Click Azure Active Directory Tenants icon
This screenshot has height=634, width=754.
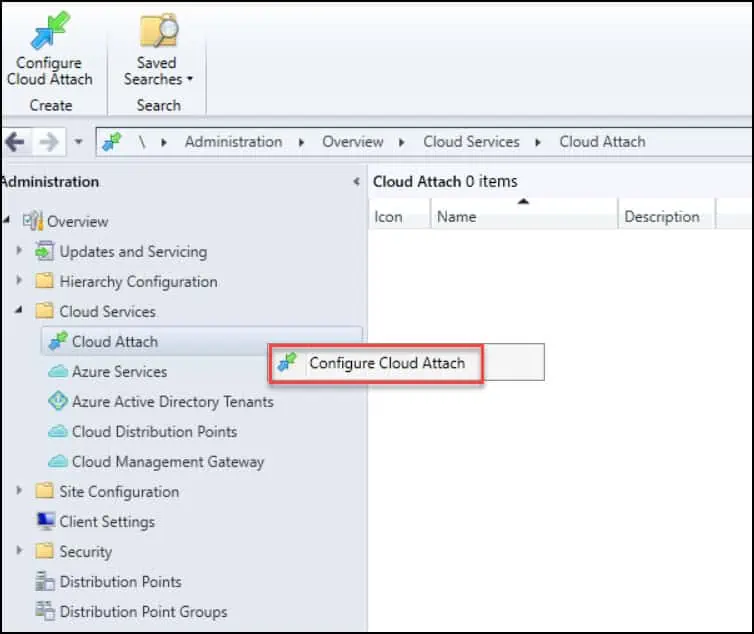click(x=58, y=401)
